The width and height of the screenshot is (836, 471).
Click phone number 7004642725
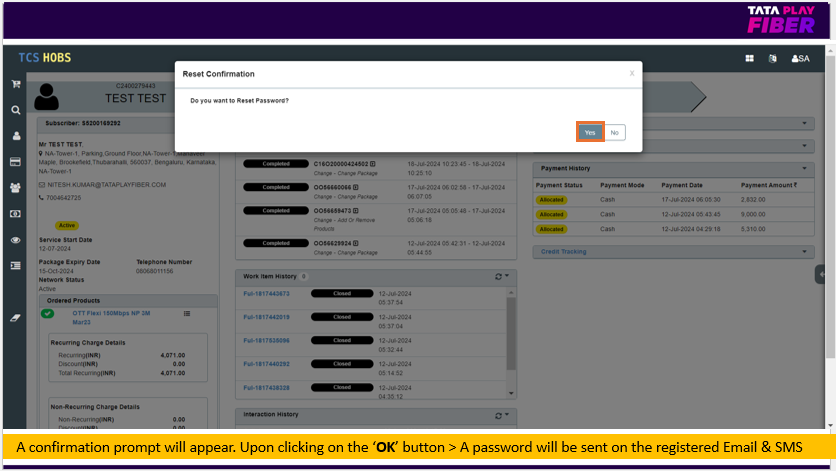[x=63, y=198]
